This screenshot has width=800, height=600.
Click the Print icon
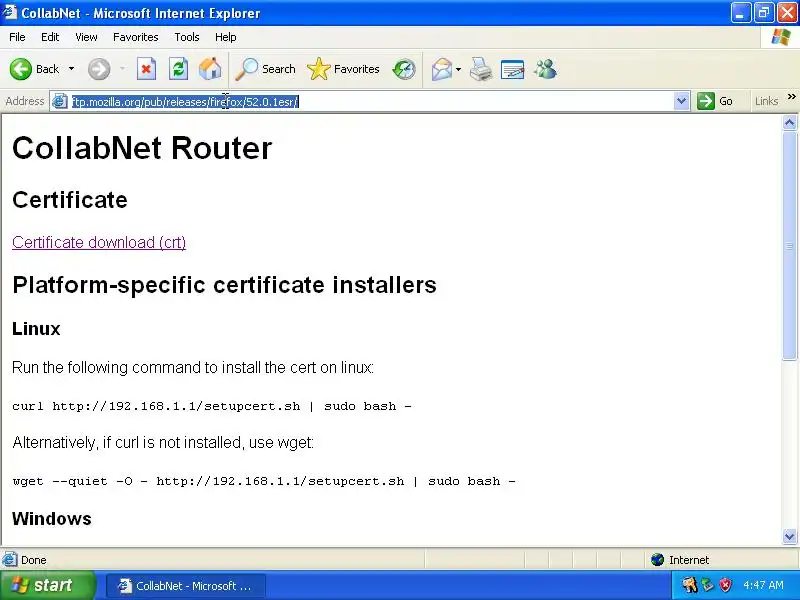click(x=481, y=69)
